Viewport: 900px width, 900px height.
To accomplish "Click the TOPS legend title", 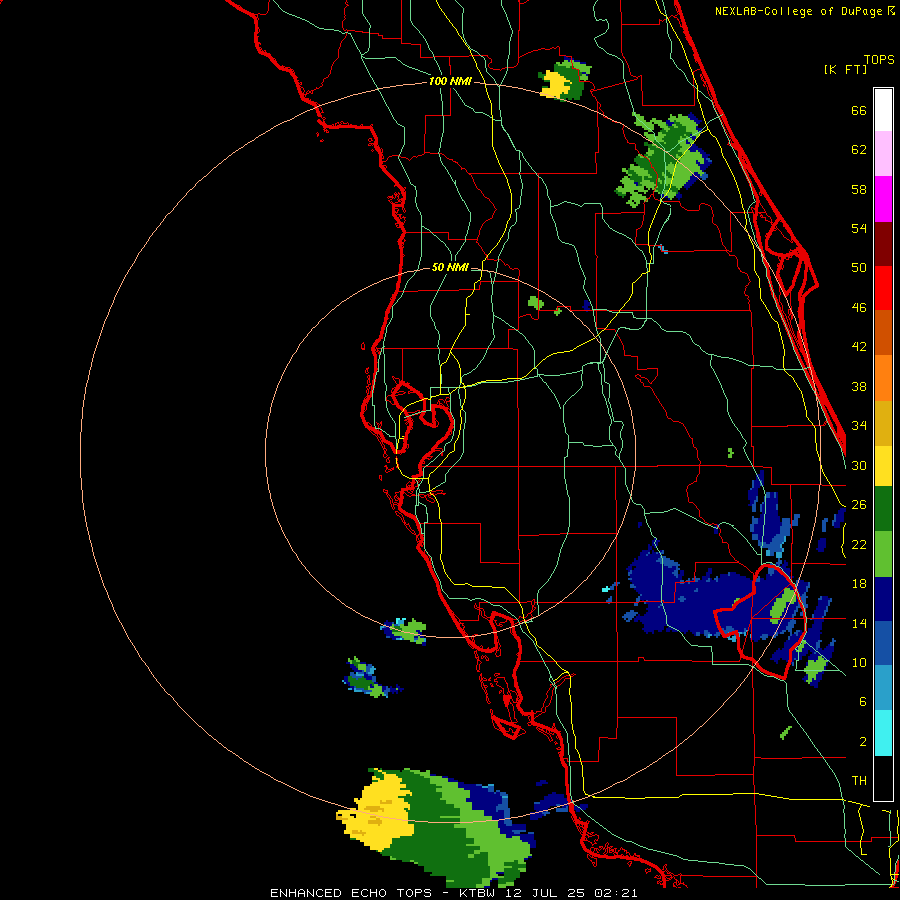I will [x=879, y=60].
